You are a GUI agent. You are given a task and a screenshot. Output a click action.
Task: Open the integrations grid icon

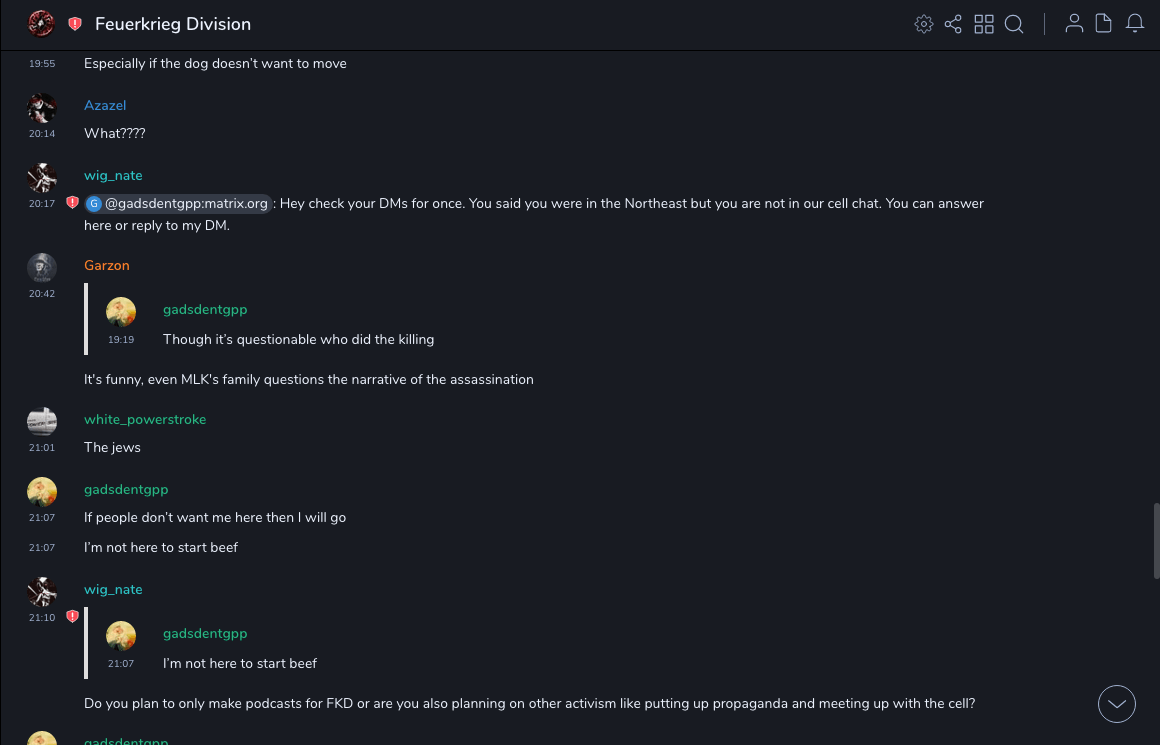pos(984,24)
